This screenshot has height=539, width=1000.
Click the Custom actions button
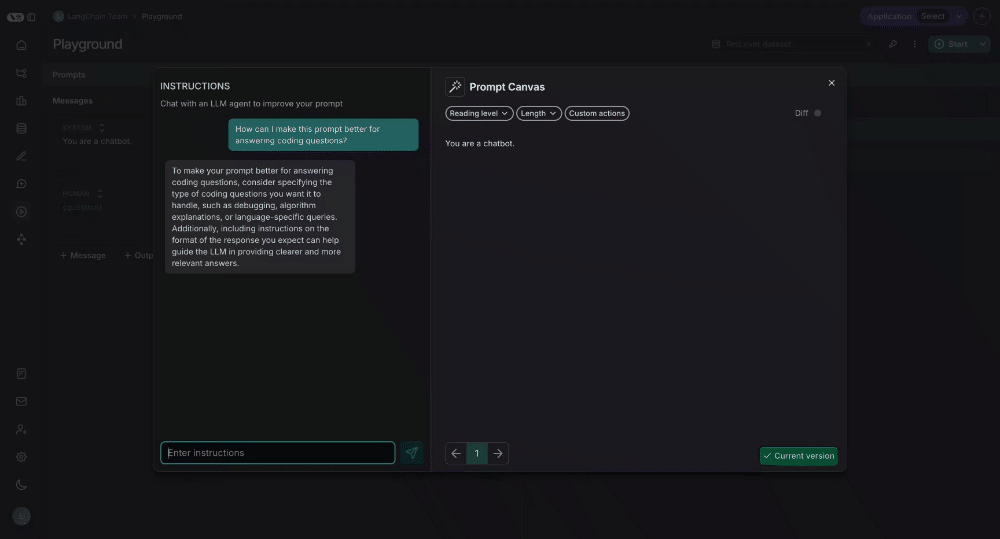[597, 114]
